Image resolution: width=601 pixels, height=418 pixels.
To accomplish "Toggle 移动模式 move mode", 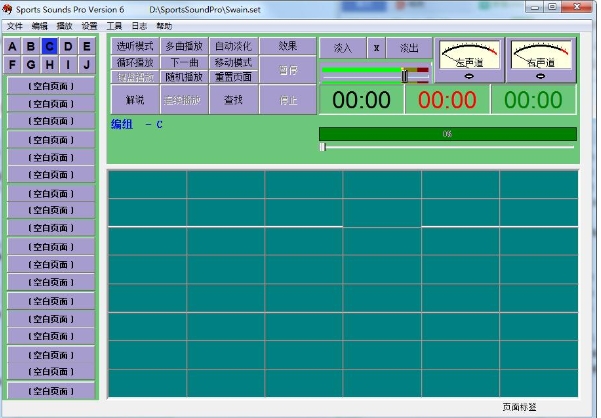I will (233, 62).
